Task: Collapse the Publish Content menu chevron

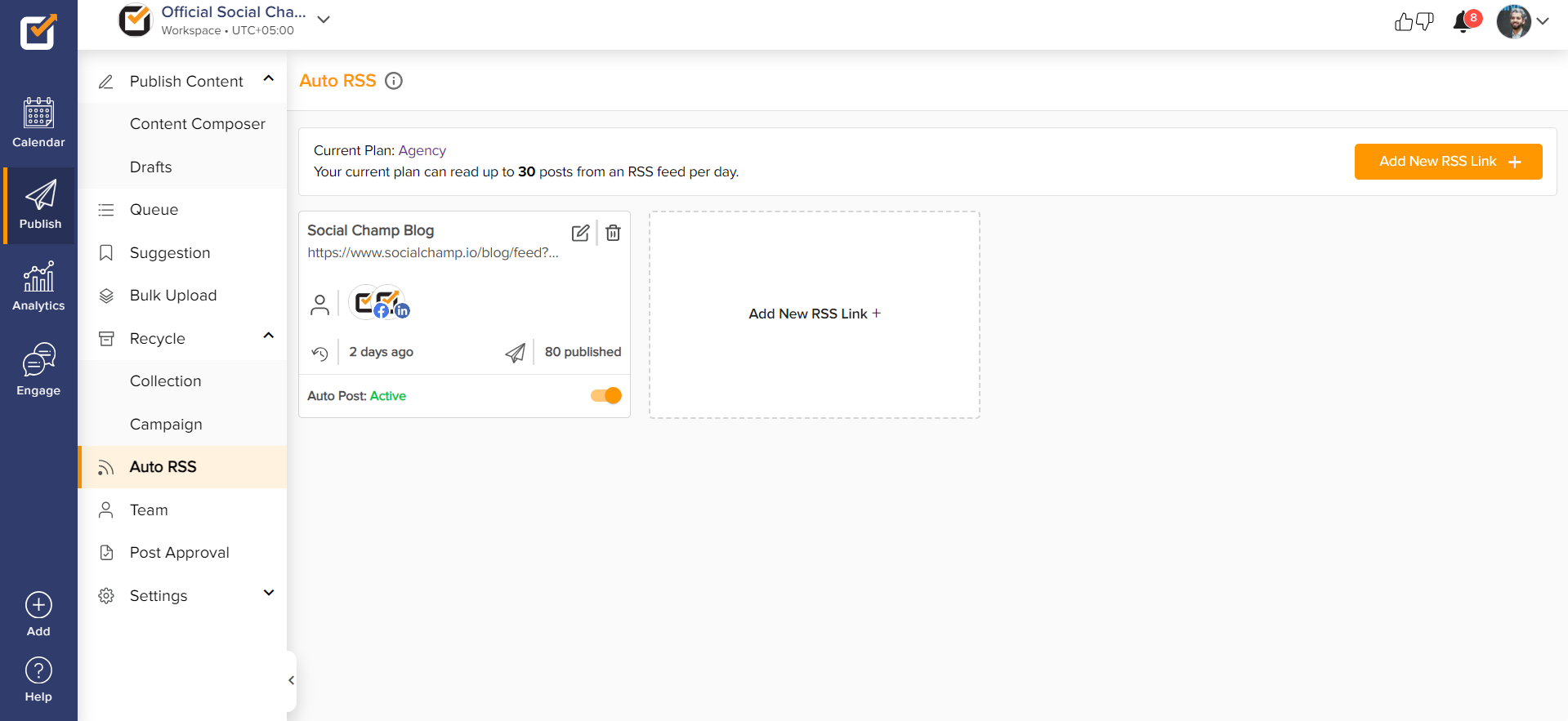Action: (269, 79)
